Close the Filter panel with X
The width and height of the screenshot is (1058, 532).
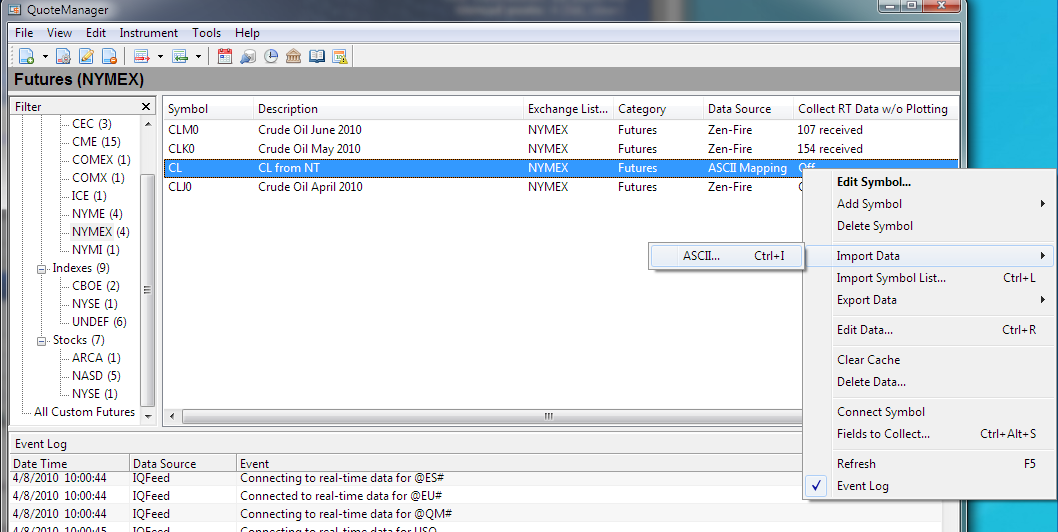click(146, 107)
